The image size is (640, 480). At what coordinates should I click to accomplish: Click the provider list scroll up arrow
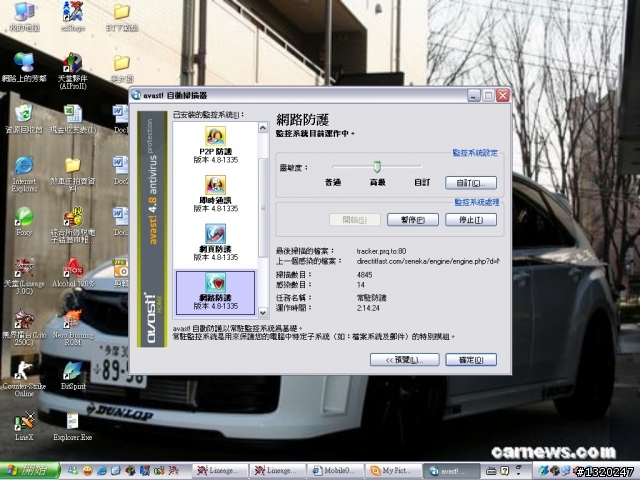(x=263, y=128)
